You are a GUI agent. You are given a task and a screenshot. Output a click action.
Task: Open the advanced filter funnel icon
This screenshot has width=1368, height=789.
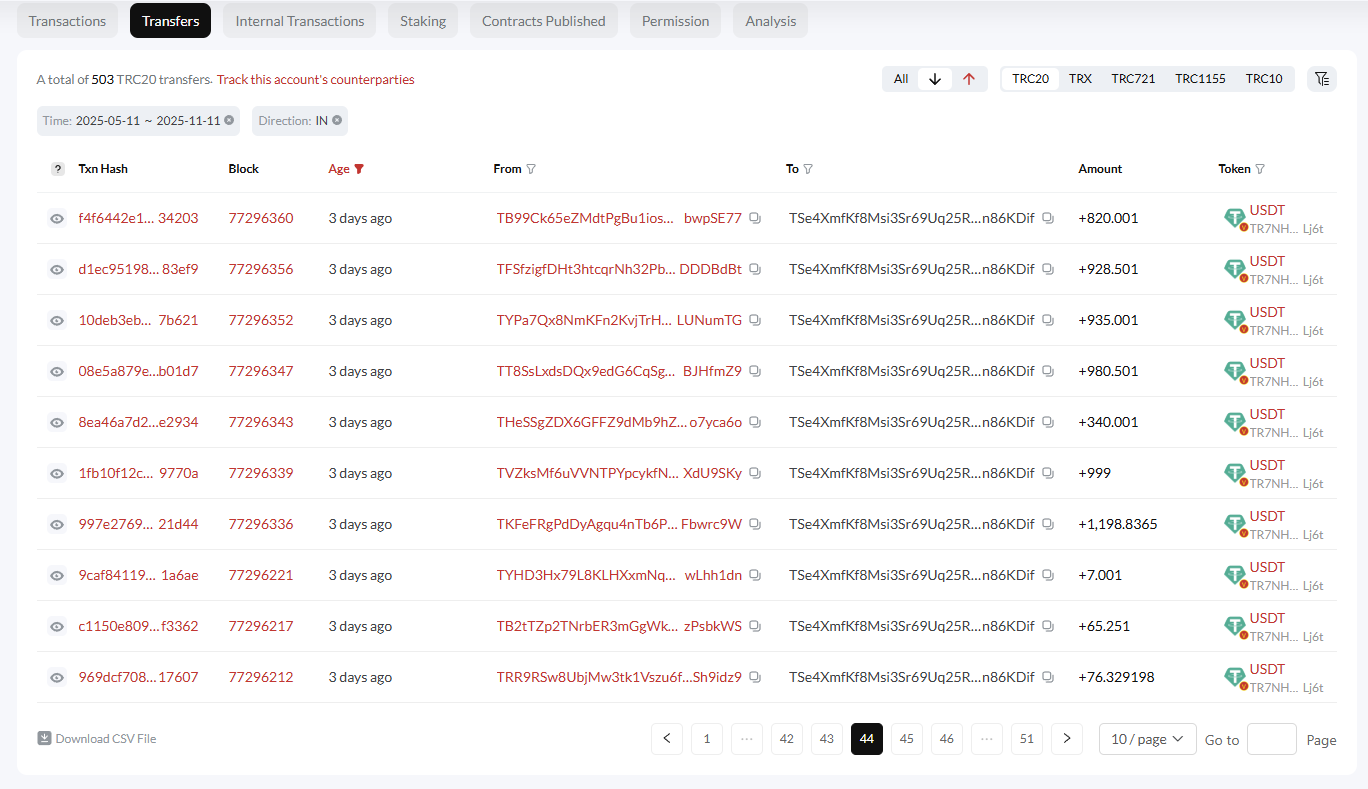(x=1322, y=78)
